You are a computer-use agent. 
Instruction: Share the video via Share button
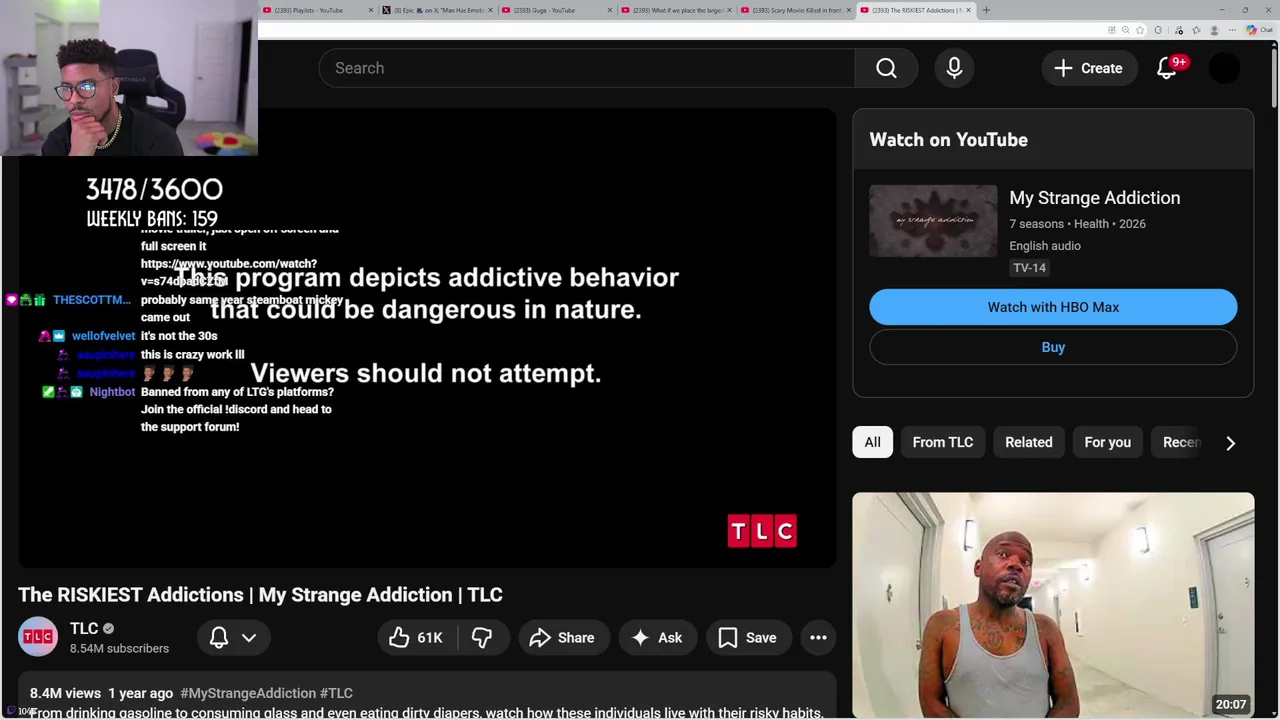562,637
